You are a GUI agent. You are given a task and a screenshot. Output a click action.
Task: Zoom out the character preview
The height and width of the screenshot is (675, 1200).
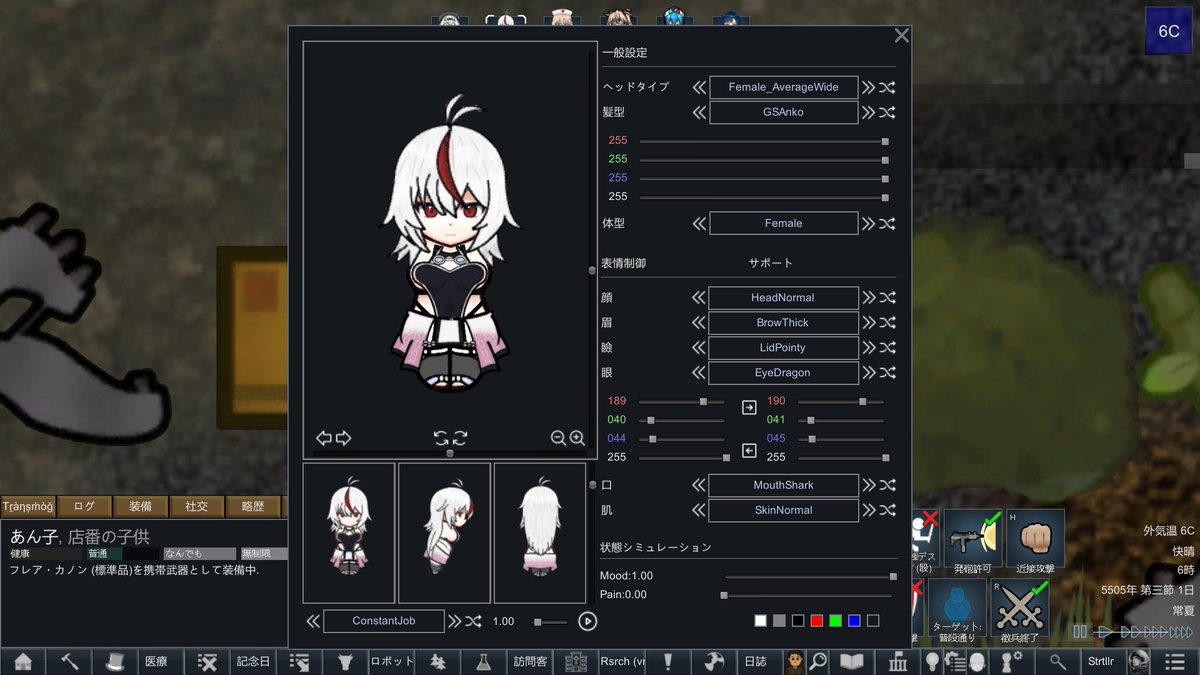(558, 438)
